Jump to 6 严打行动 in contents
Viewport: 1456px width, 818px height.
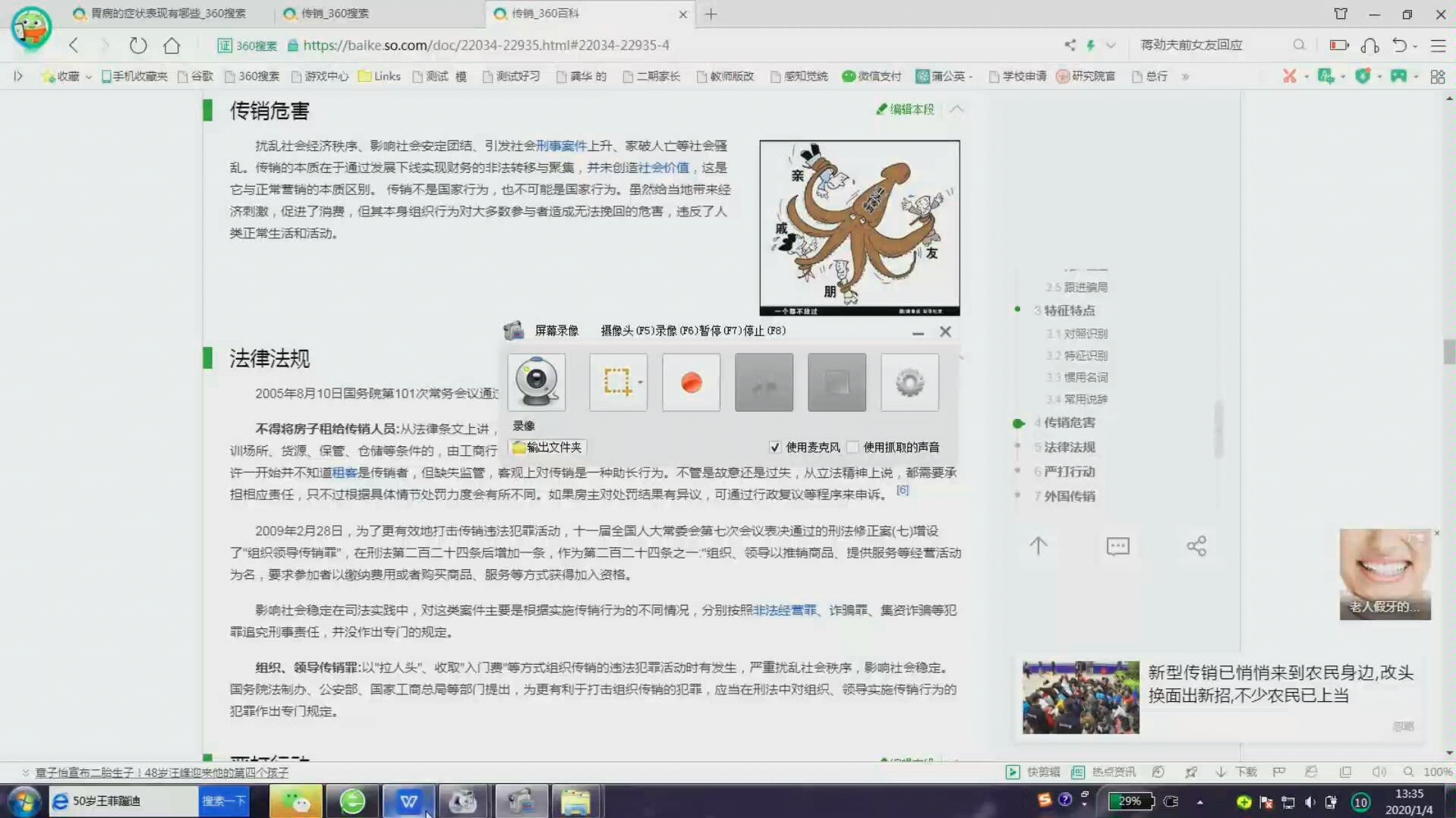click(x=1064, y=471)
